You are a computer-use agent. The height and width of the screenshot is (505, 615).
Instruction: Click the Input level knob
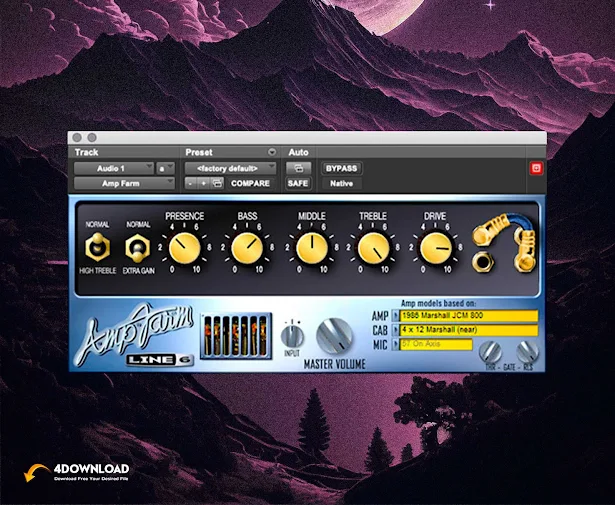point(292,337)
